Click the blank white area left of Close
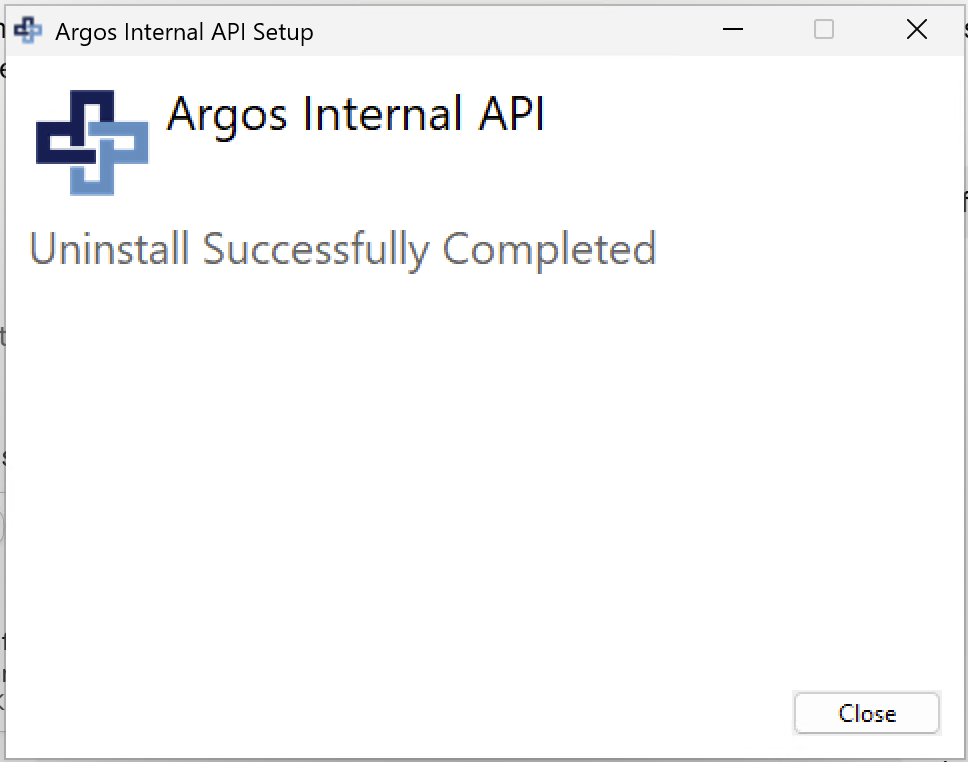This screenshot has height=762, width=968. 395,713
